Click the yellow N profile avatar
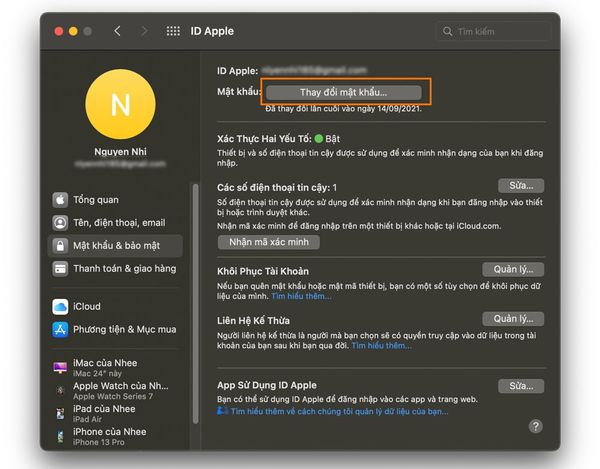This screenshot has width=600, height=469. pyautogui.click(x=121, y=104)
